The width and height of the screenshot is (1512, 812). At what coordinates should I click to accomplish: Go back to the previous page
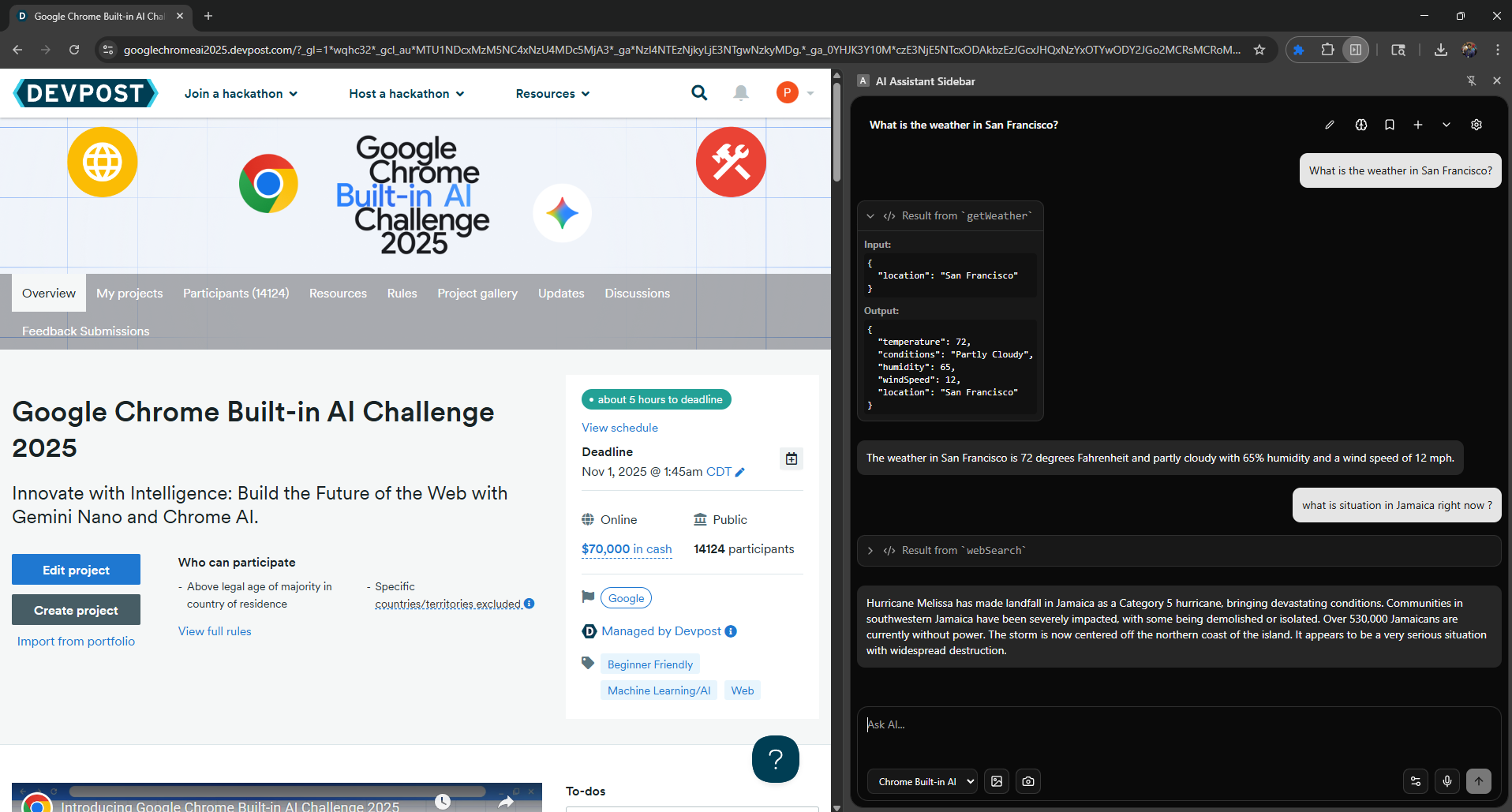pos(17,50)
